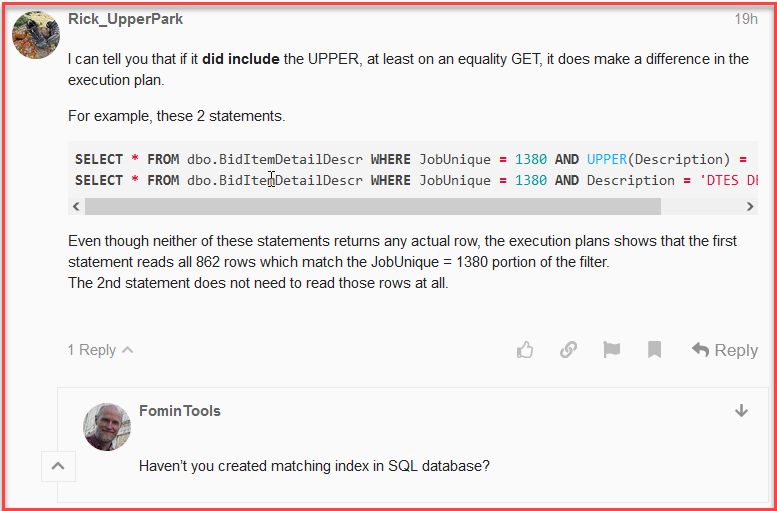Bookmark Rick_UpperPark's post
This screenshot has width=777, height=511.
(654, 350)
